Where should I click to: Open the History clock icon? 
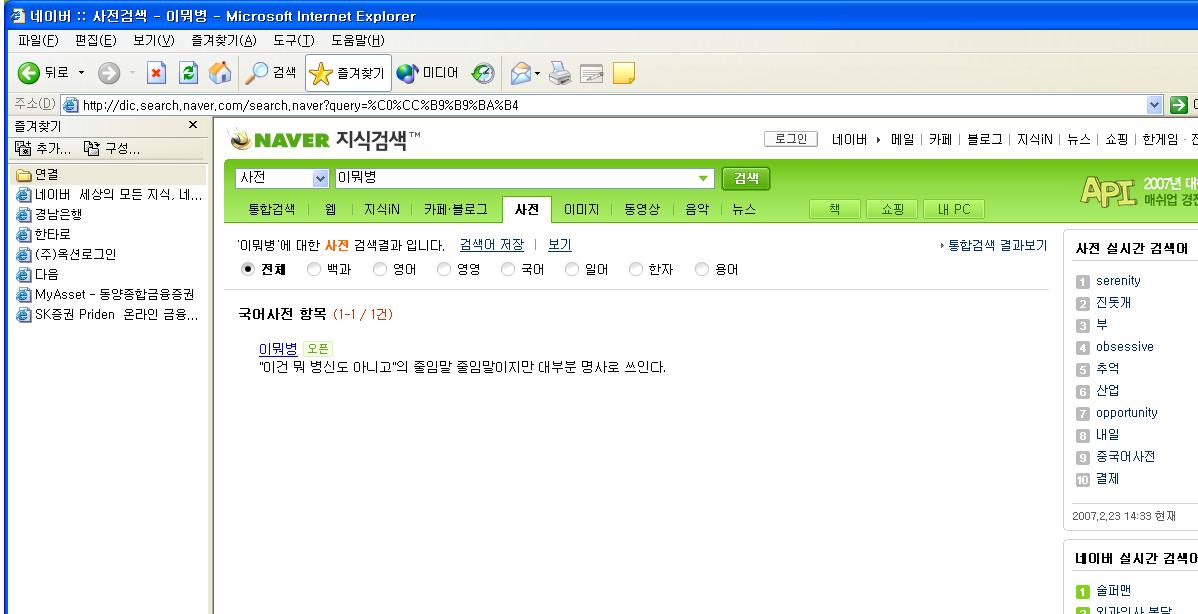tap(483, 73)
